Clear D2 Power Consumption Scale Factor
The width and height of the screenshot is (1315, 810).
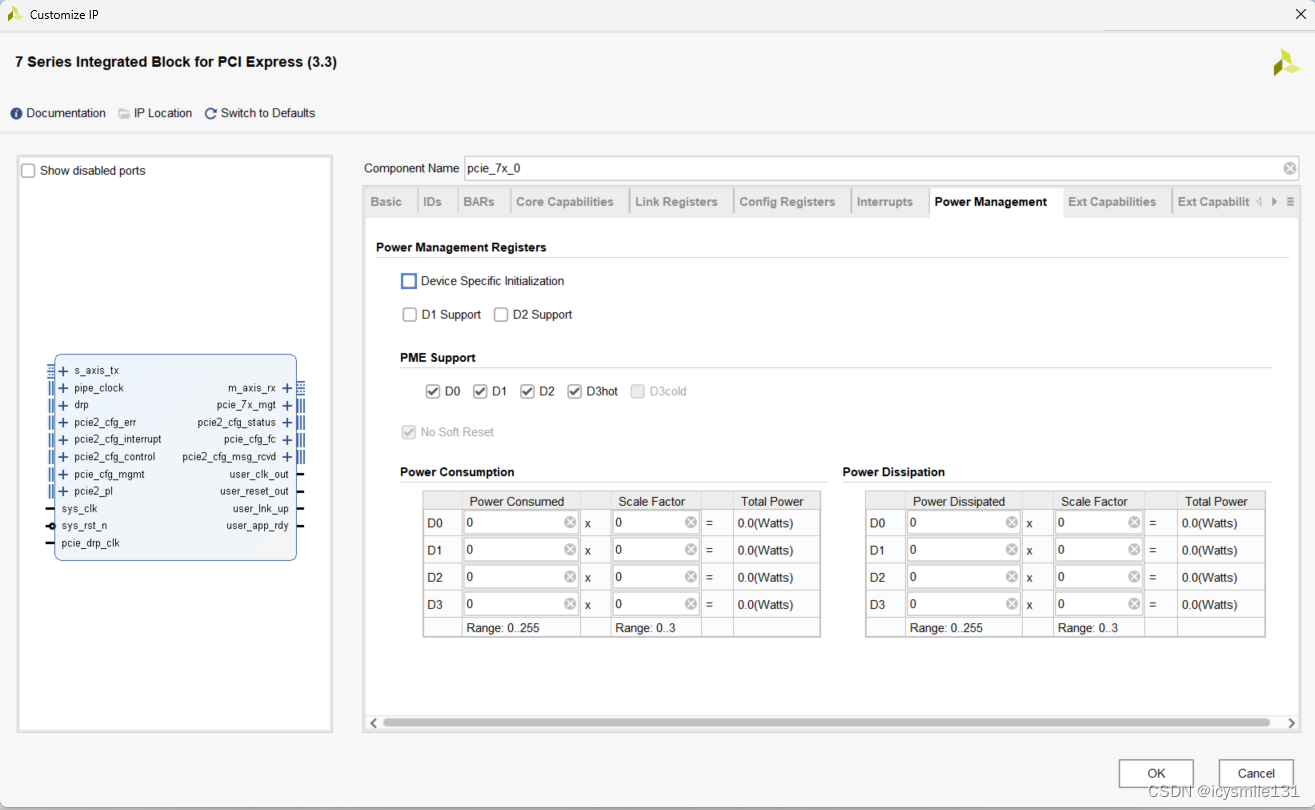tap(691, 577)
